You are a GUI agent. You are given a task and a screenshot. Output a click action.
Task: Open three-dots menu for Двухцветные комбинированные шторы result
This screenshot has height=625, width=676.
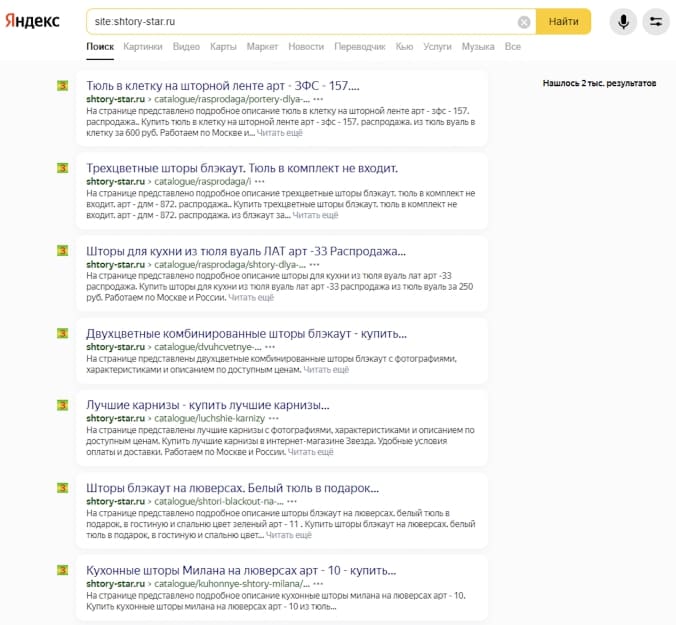pos(270,347)
